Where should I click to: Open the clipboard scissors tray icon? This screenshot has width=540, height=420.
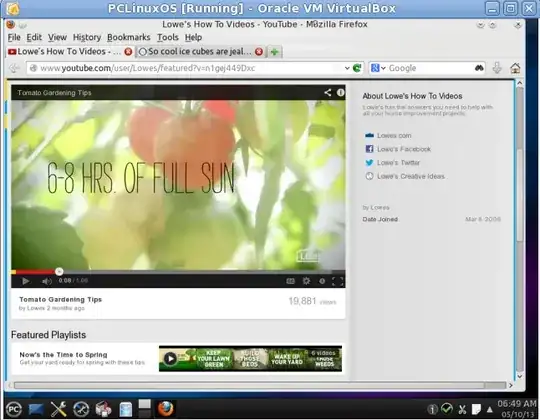click(462, 409)
